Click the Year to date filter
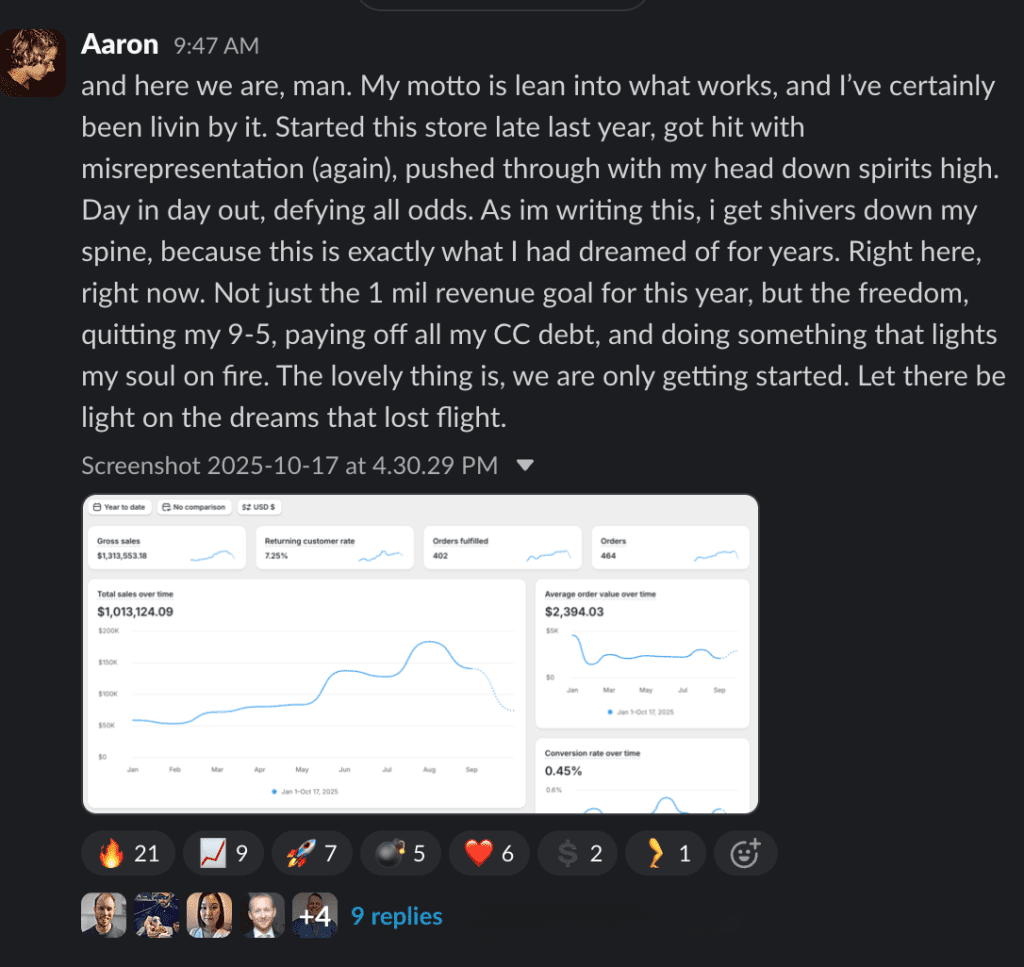Viewport: 1024px width, 967px height. (119, 507)
